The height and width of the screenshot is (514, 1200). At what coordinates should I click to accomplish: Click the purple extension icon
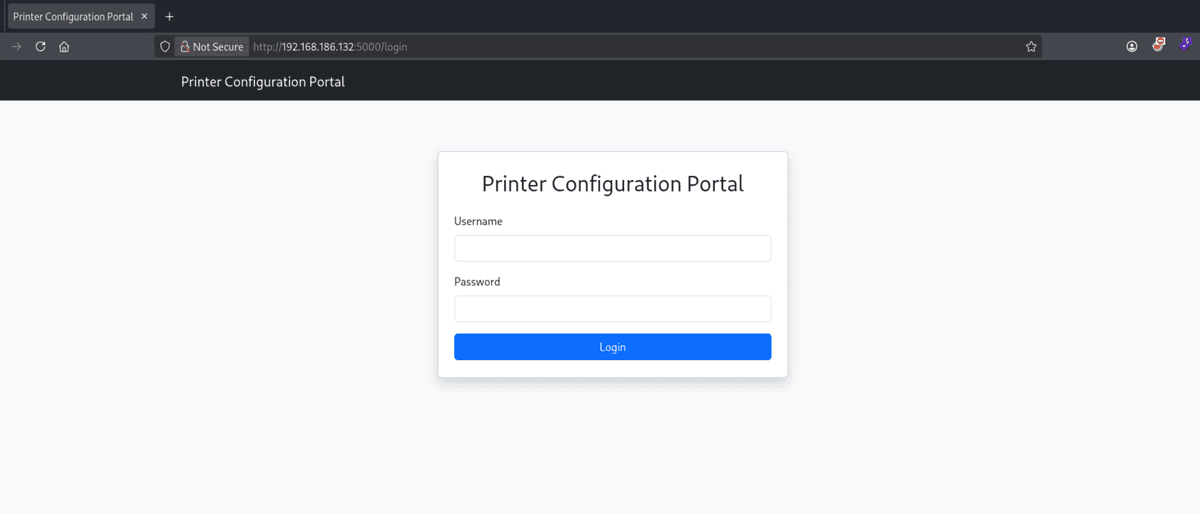(x=1185, y=45)
